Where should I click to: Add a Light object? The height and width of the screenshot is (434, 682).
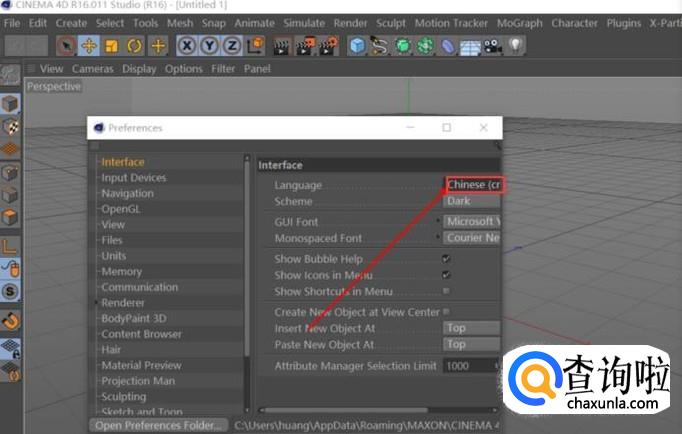(516, 45)
